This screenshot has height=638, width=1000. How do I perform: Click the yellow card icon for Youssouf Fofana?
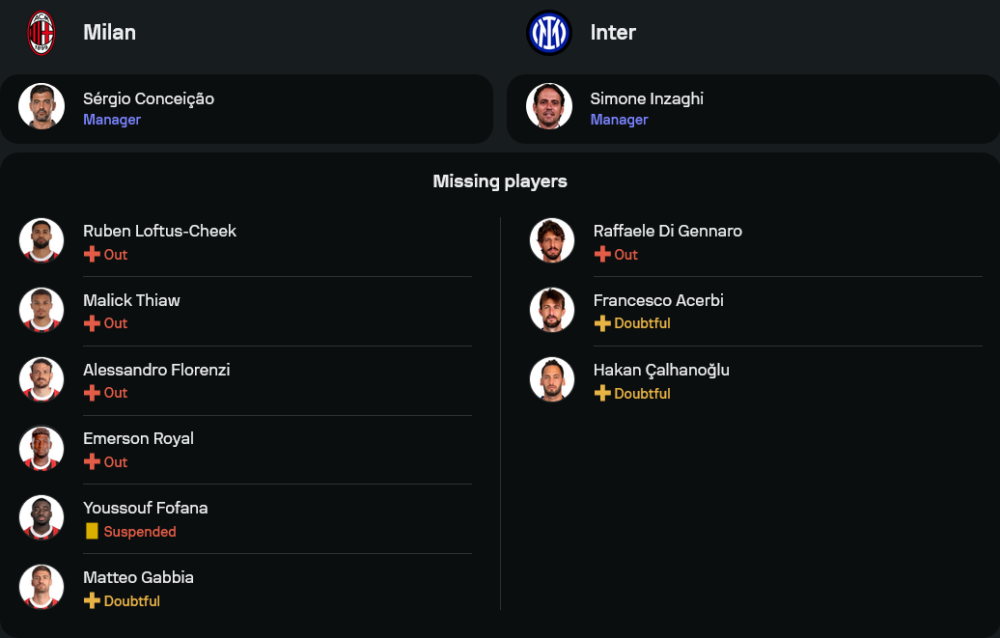coord(92,532)
